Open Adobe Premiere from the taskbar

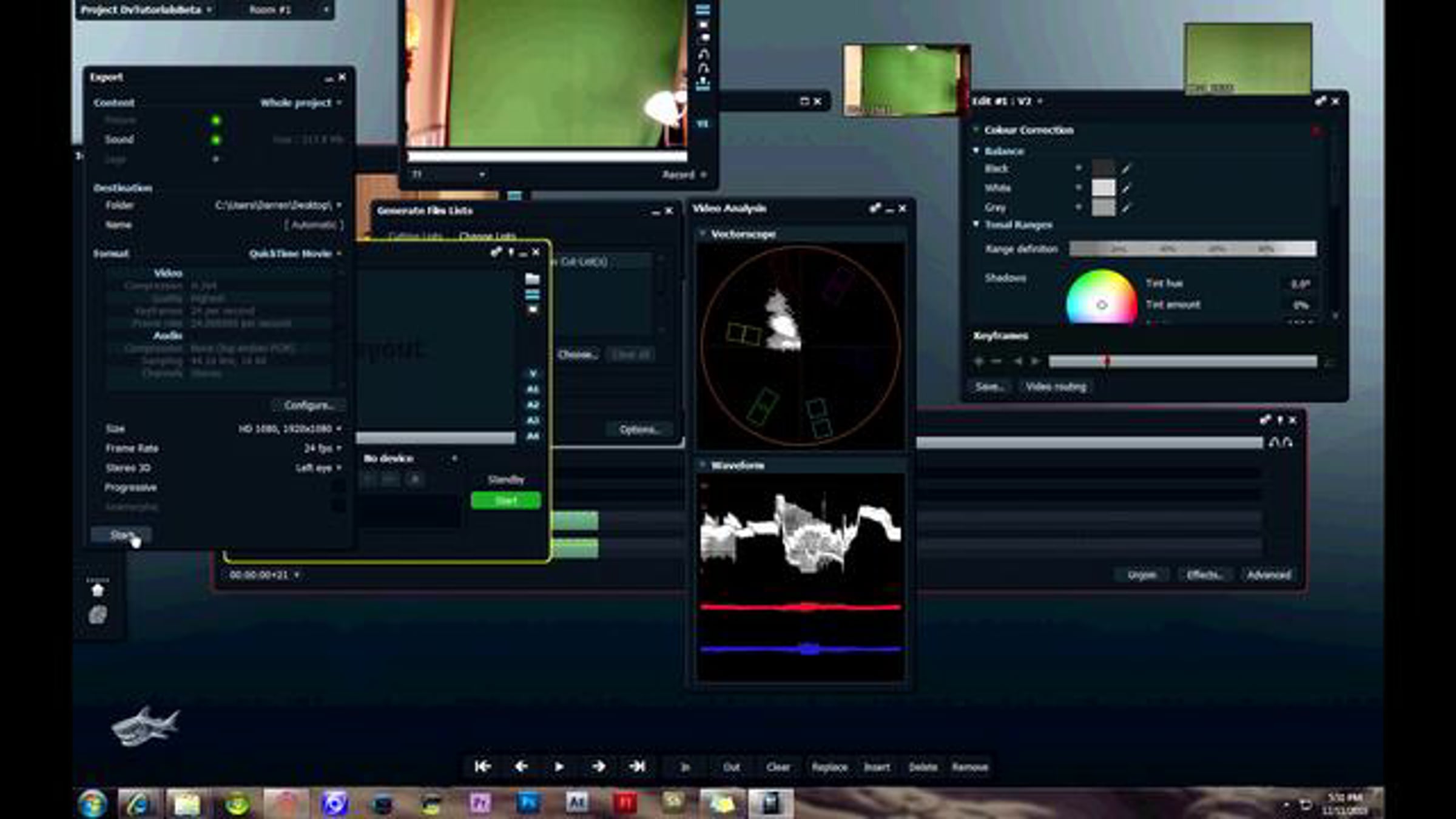coord(480,804)
